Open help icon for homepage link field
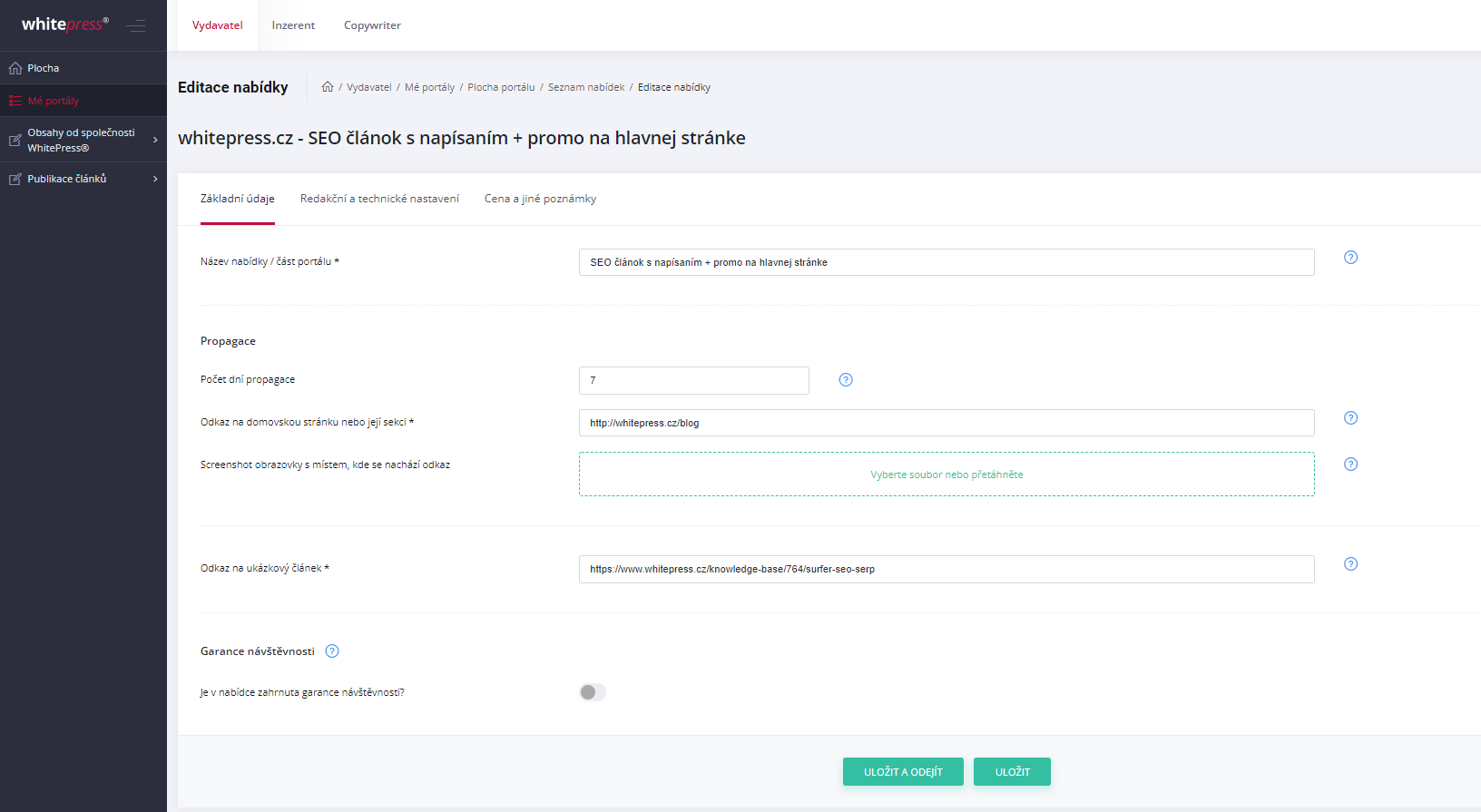Screen dimensions: 1481x812 (x=1350, y=418)
